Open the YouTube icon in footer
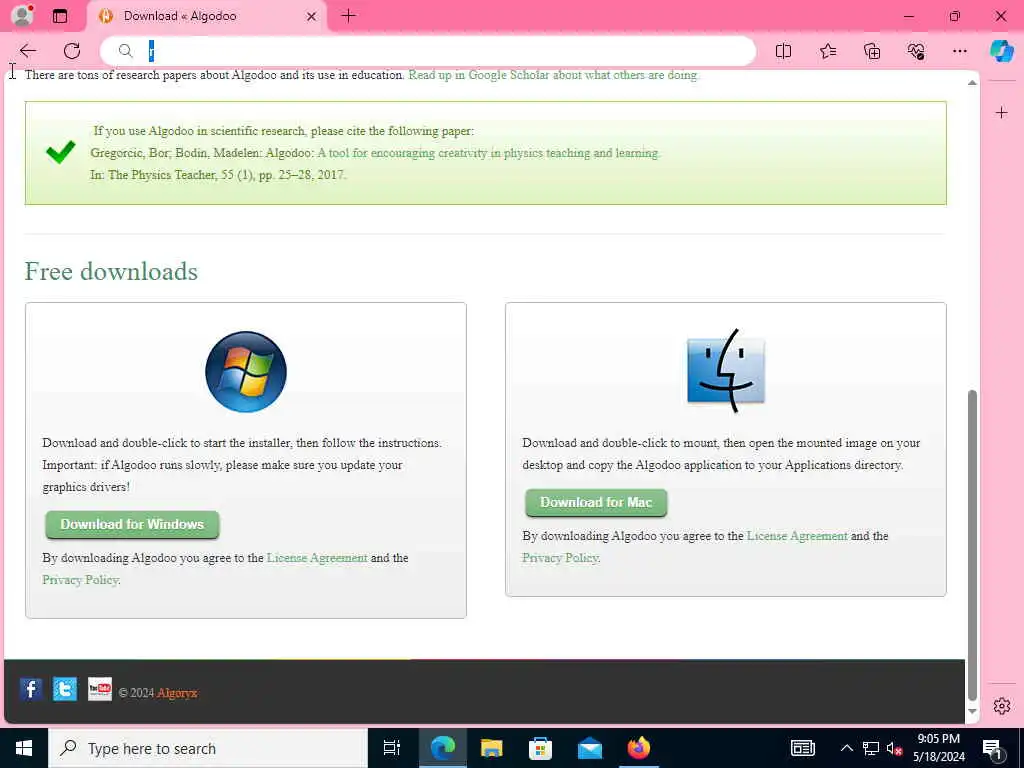 (x=100, y=689)
